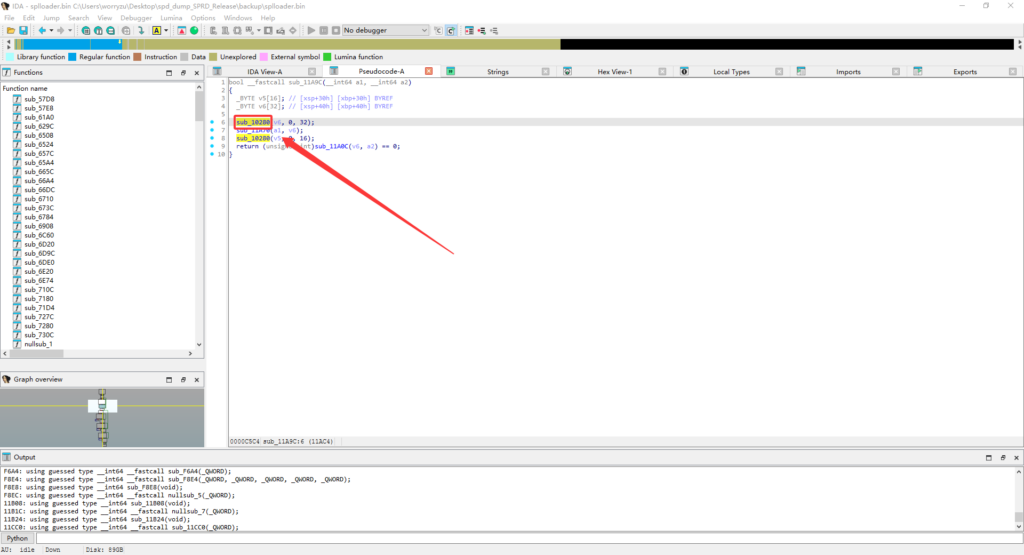Switch to the Hex View-1 tab
The width and height of the screenshot is (1024, 555).
coord(615,72)
